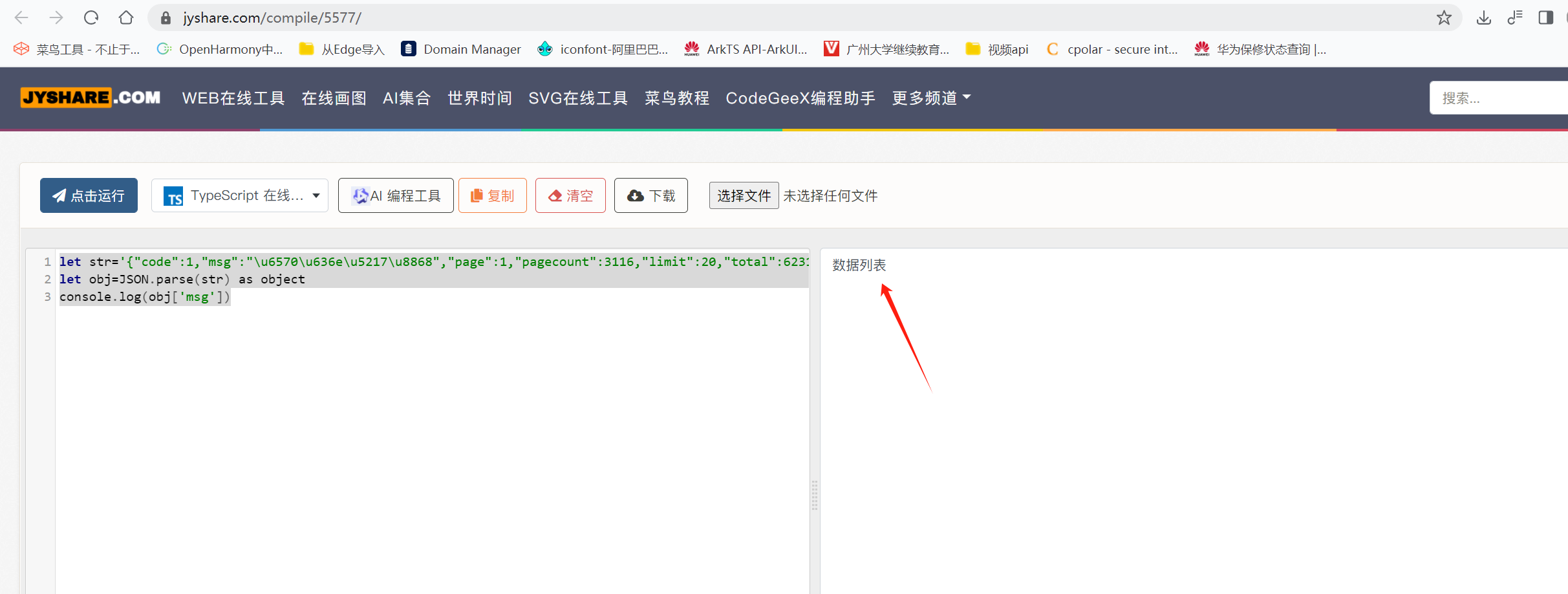Toggle the browser side panel icon
Image resolution: width=1568 pixels, height=594 pixels.
pyautogui.click(x=1546, y=17)
